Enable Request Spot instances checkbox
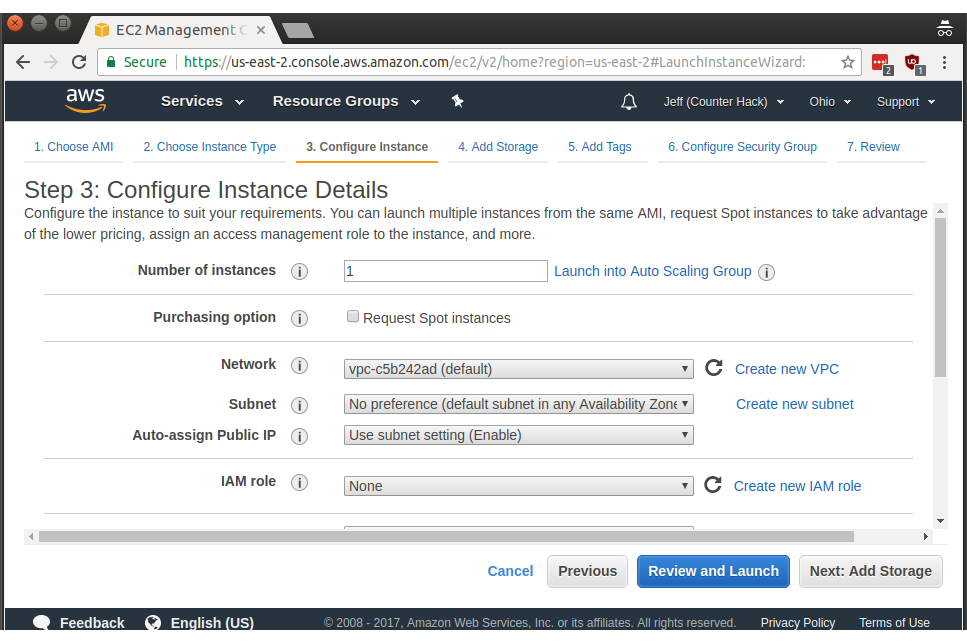 point(353,316)
